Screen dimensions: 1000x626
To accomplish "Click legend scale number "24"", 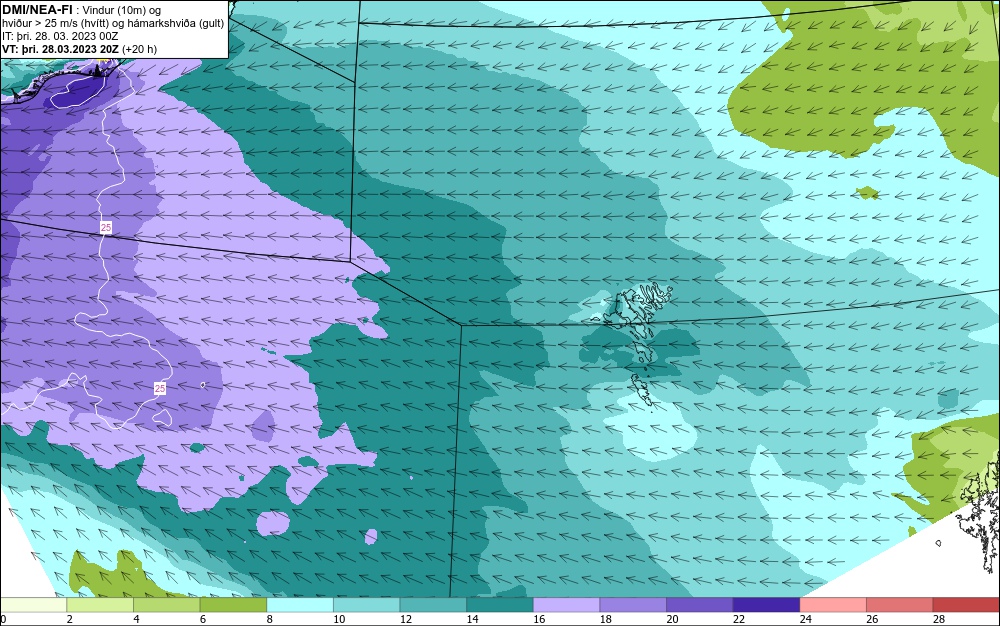I will [x=805, y=619].
